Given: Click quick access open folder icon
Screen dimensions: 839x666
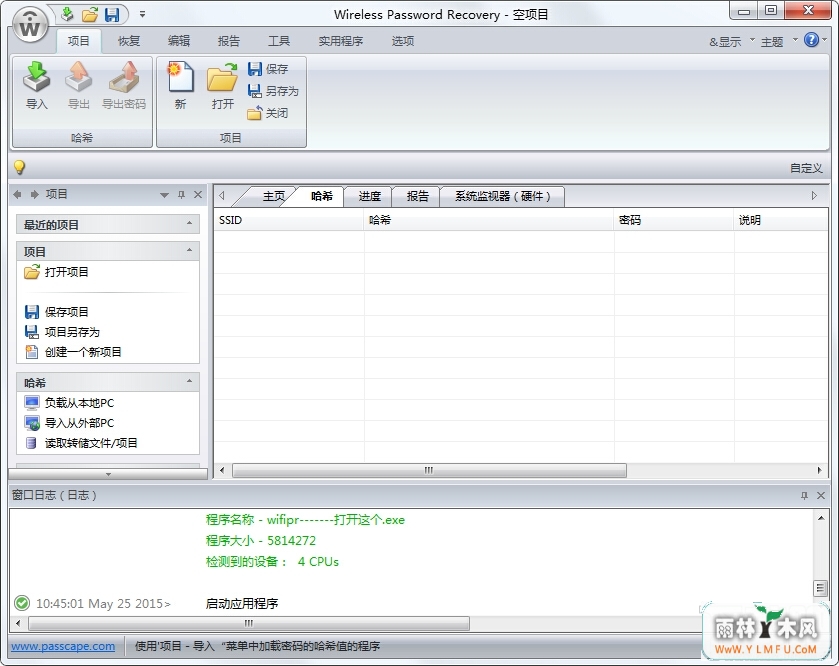Looking at the screenshot, I should (x=89, y=14).
